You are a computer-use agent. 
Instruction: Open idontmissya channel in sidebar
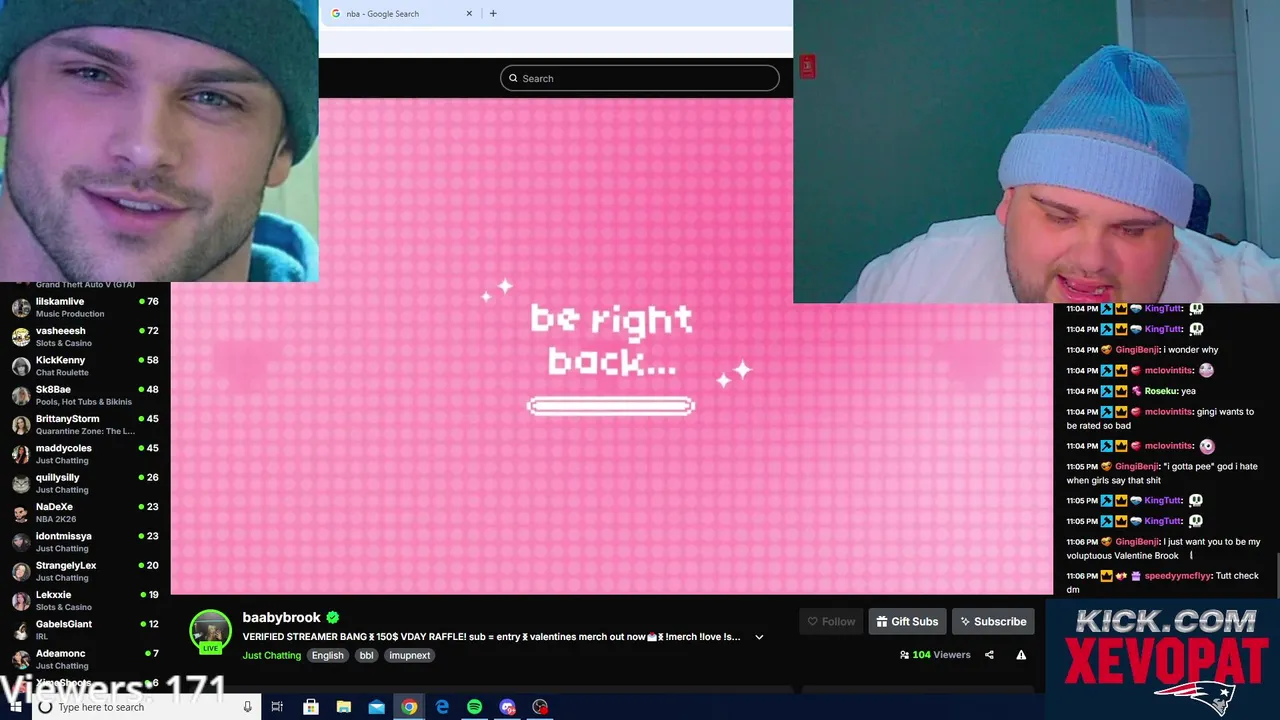85,541
